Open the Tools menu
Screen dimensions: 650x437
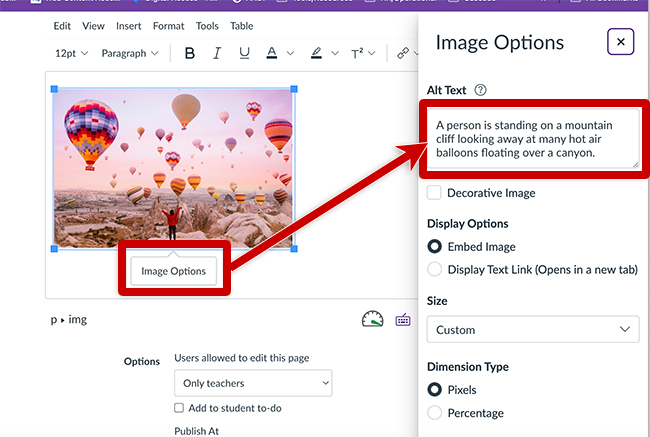207,26
